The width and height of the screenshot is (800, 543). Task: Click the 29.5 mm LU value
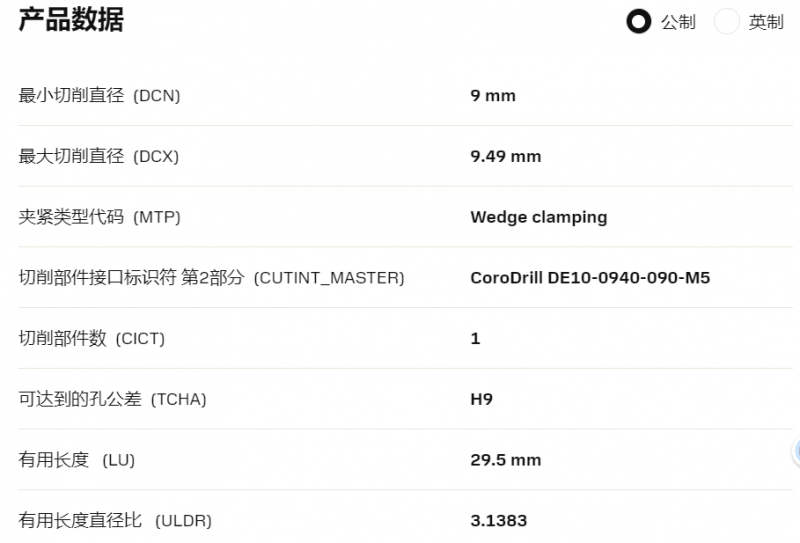506,460
